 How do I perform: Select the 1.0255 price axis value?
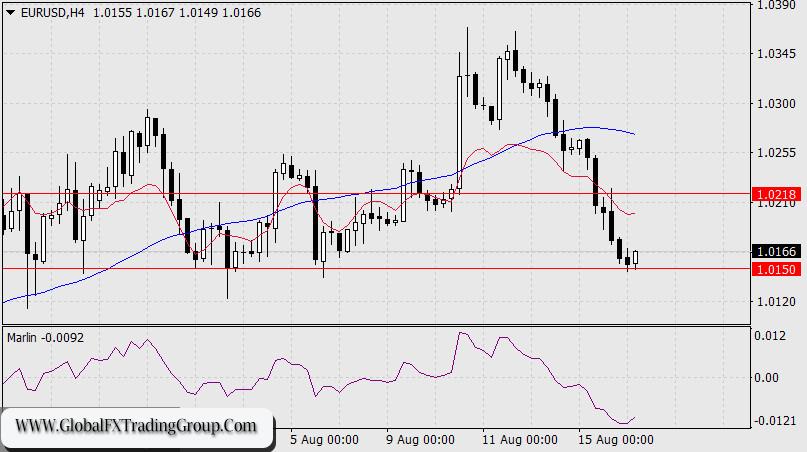pos(776,153)
